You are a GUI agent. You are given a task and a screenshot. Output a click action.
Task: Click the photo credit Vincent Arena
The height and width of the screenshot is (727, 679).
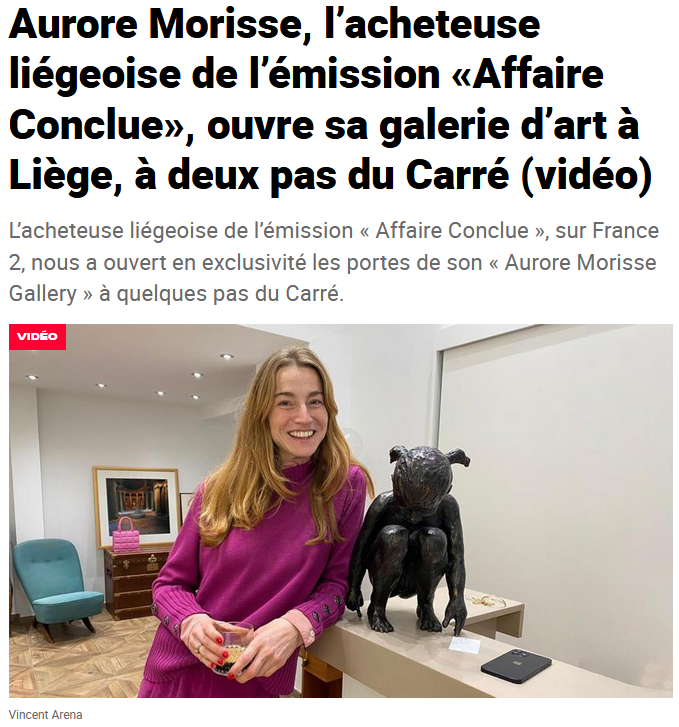point(45,714)
